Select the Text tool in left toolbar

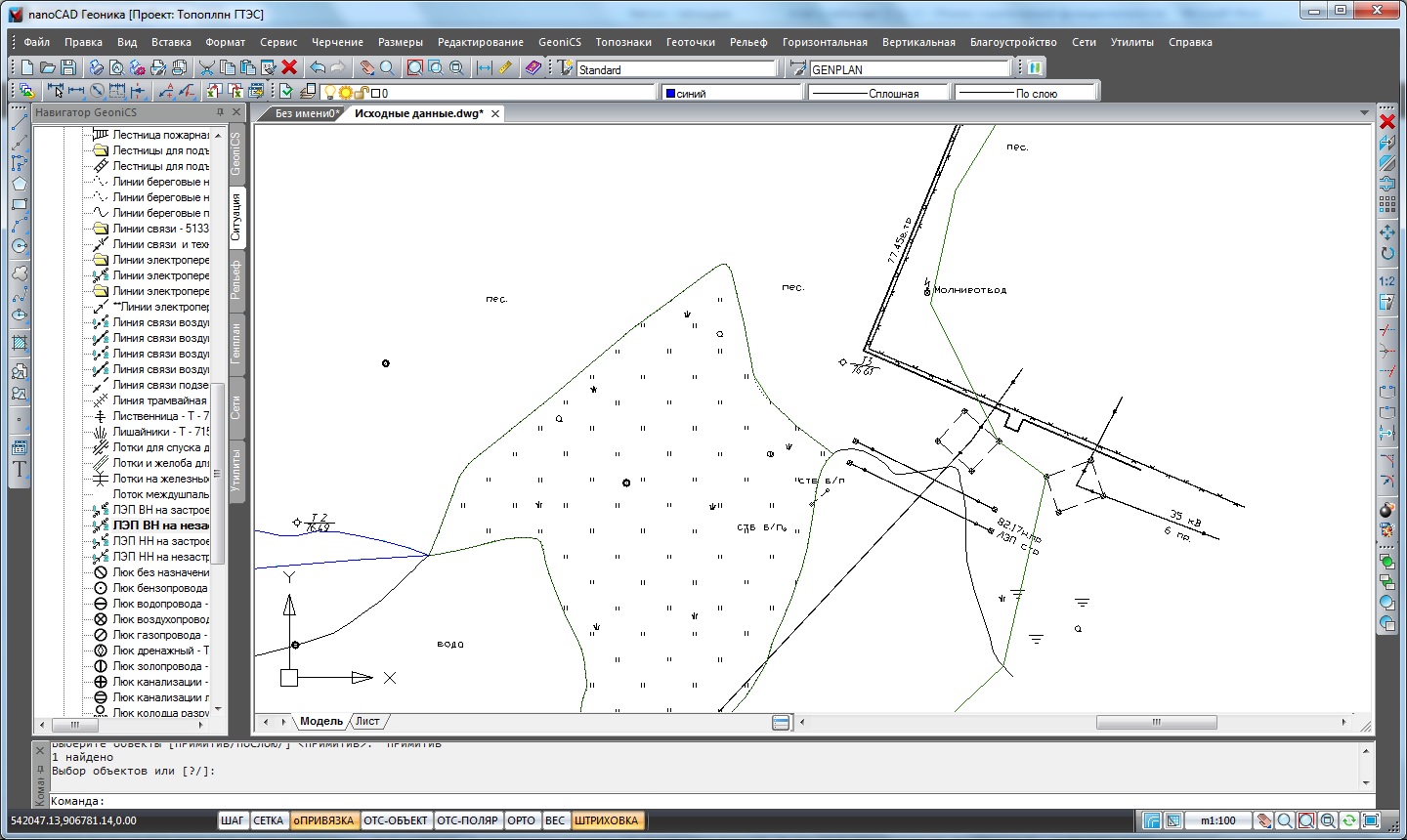click(x=19, y=469)
